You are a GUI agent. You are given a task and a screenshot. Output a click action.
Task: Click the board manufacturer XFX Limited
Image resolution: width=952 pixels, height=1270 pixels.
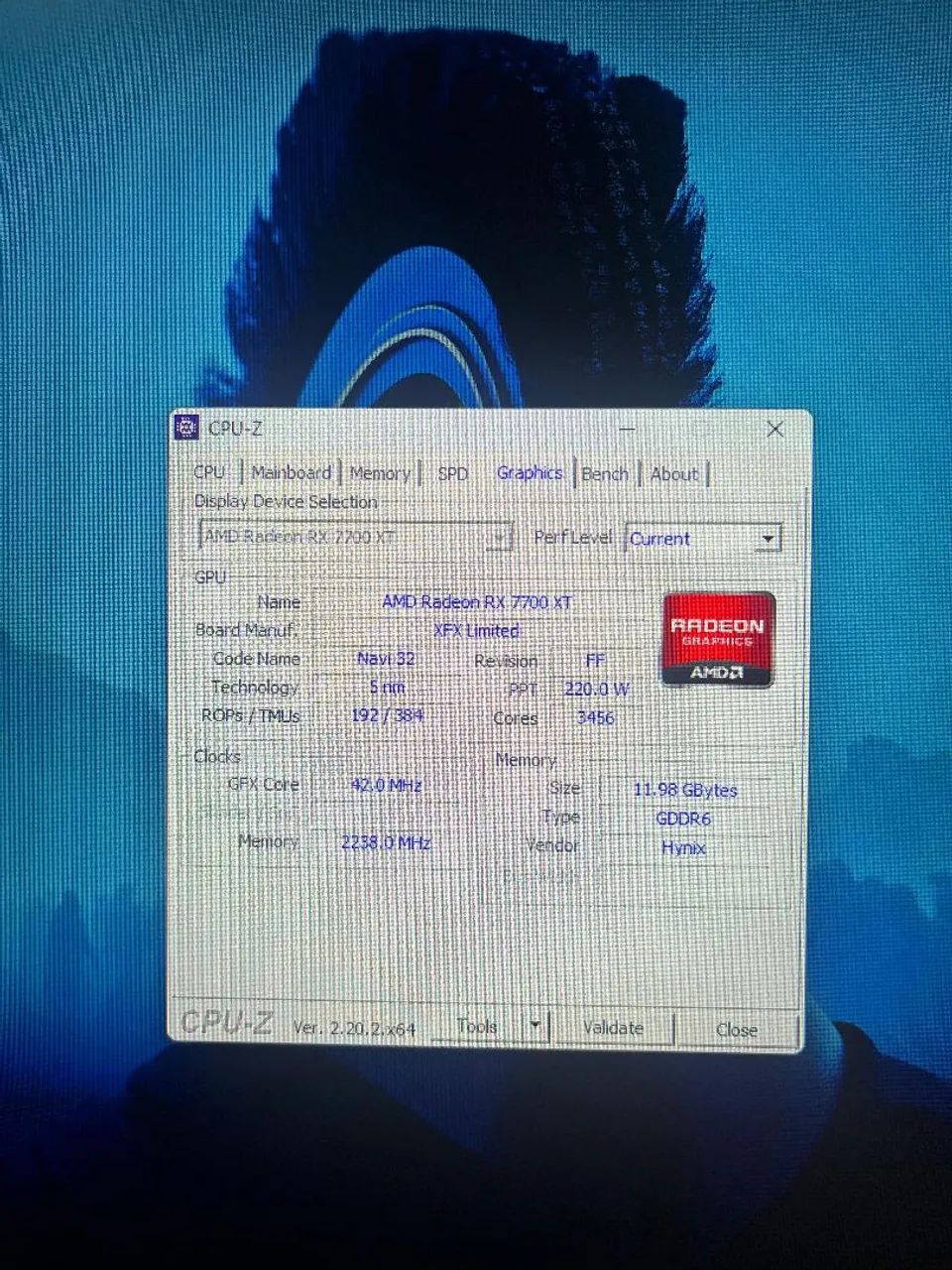477,630
